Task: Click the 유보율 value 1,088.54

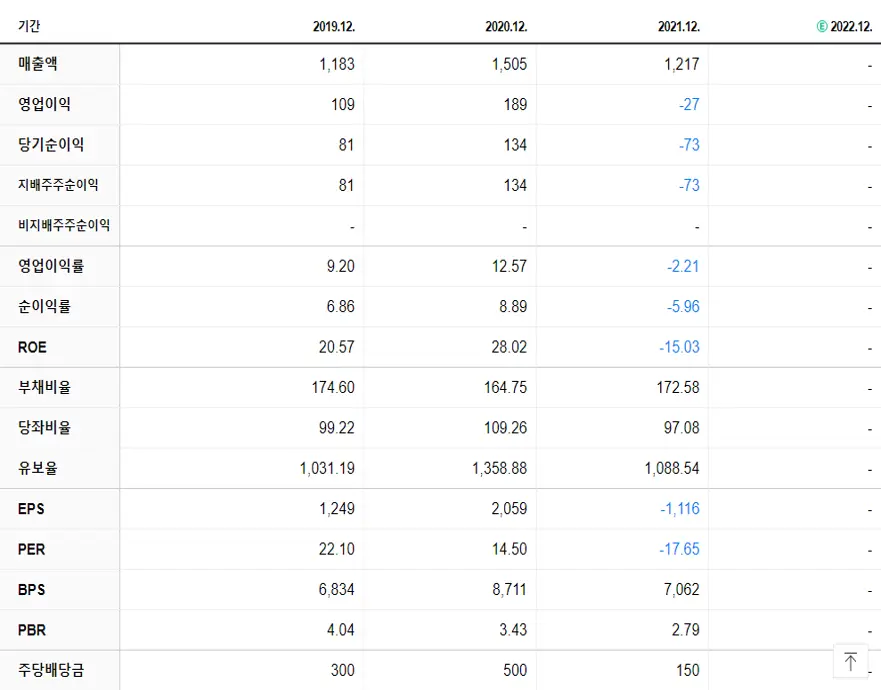Action: pyautogui.click(x=672, y=469)
